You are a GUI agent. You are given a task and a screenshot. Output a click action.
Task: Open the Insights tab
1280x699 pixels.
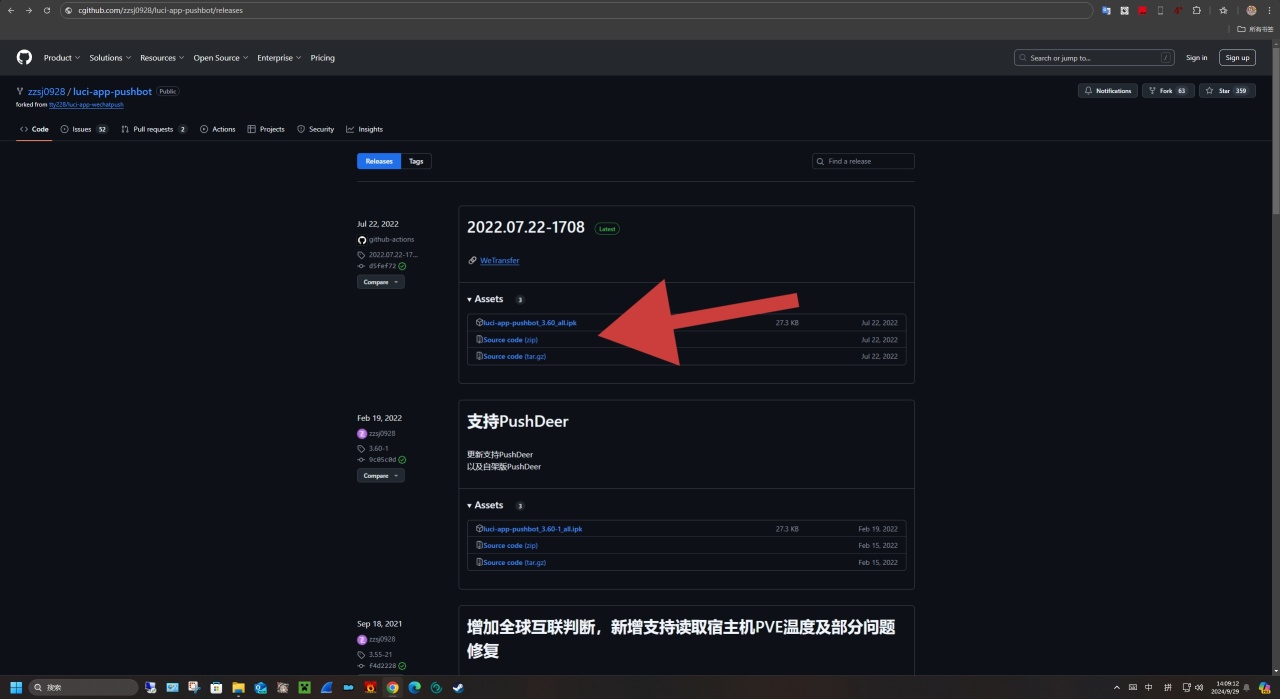365,129
